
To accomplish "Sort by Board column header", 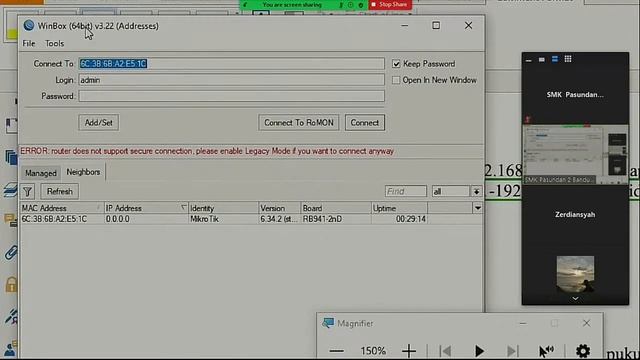I will pyautogui.click(x=336, y=208).
